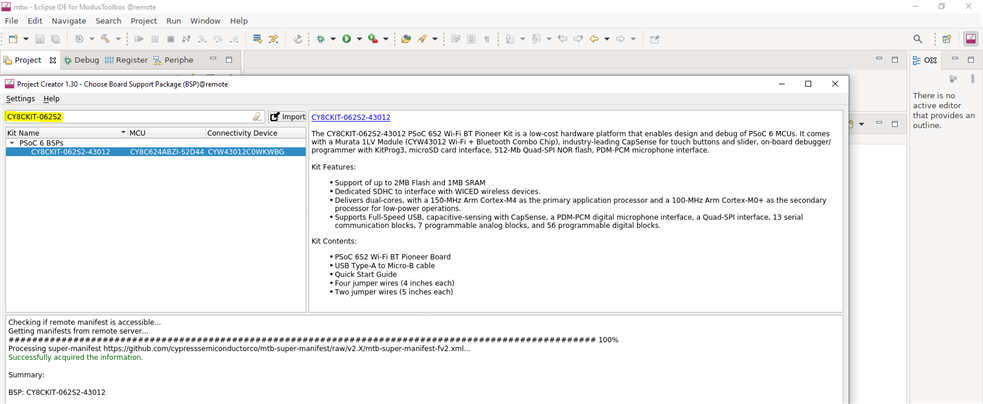Maximize the Outline panel
The height and width of the screenshot is (404, 983).
(970, 60)
